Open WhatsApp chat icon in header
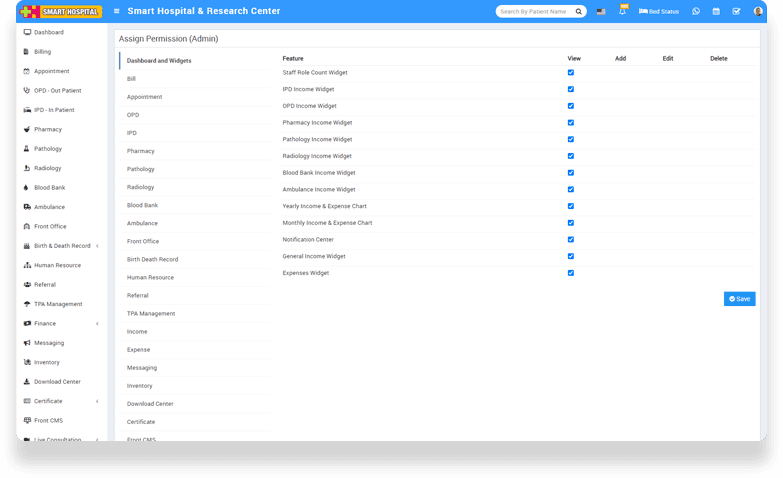The image size is (783, 478). click(x=696, y=11)
